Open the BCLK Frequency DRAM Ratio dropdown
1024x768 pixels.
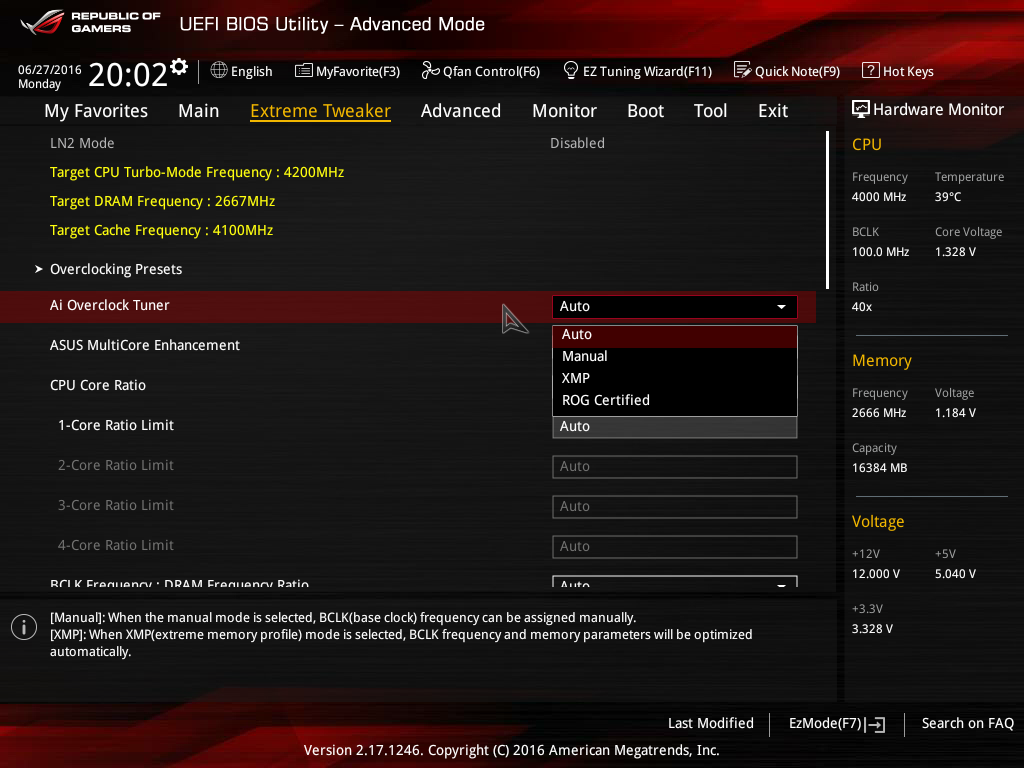(675, 581)
